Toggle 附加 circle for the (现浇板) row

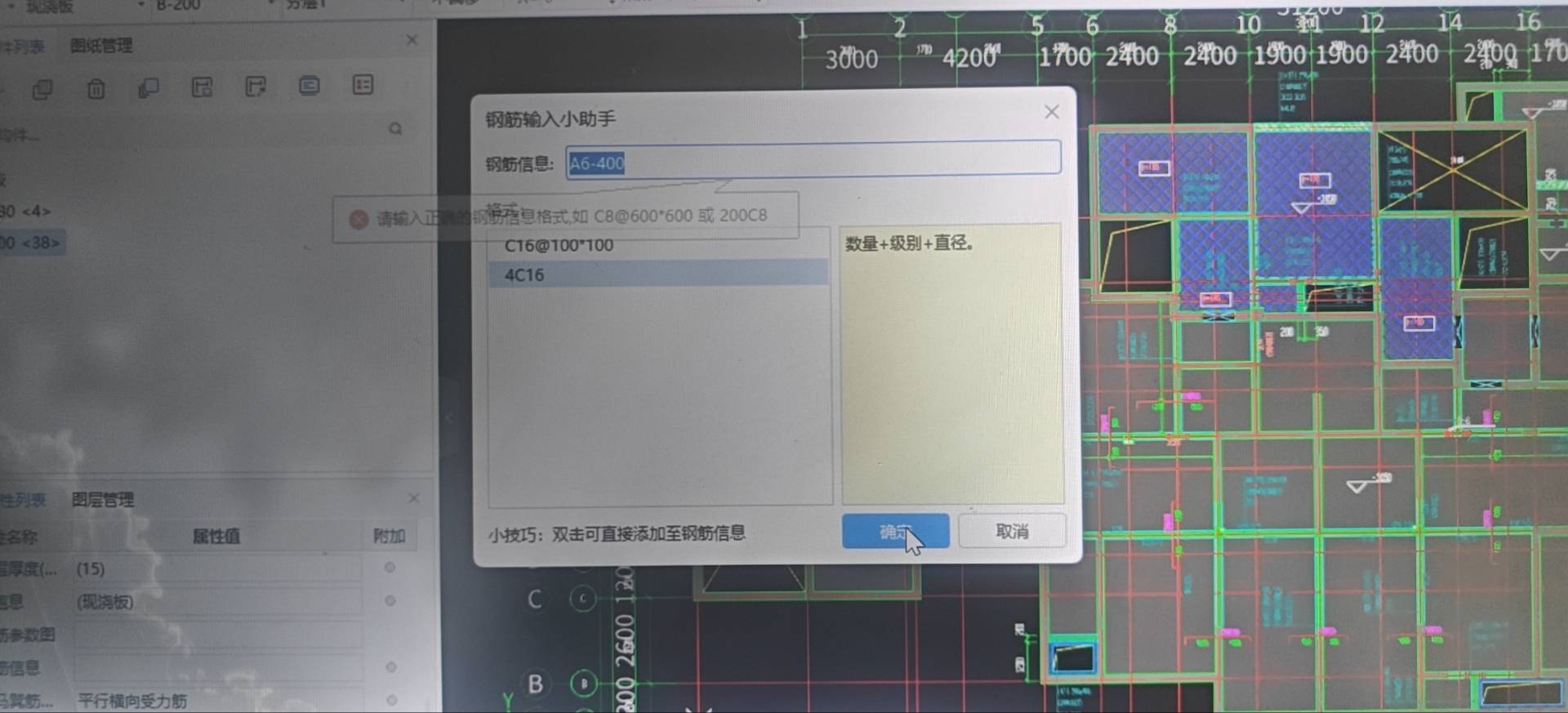tap(390, 600)
